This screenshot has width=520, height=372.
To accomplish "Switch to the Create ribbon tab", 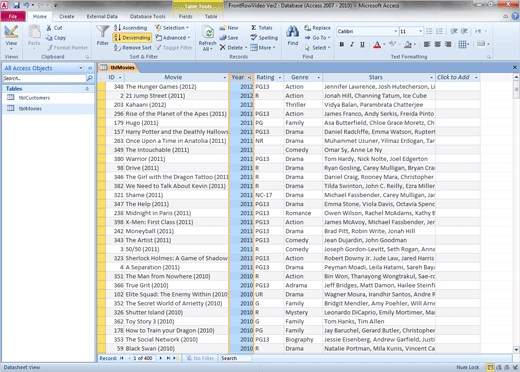I will point(67,16).
